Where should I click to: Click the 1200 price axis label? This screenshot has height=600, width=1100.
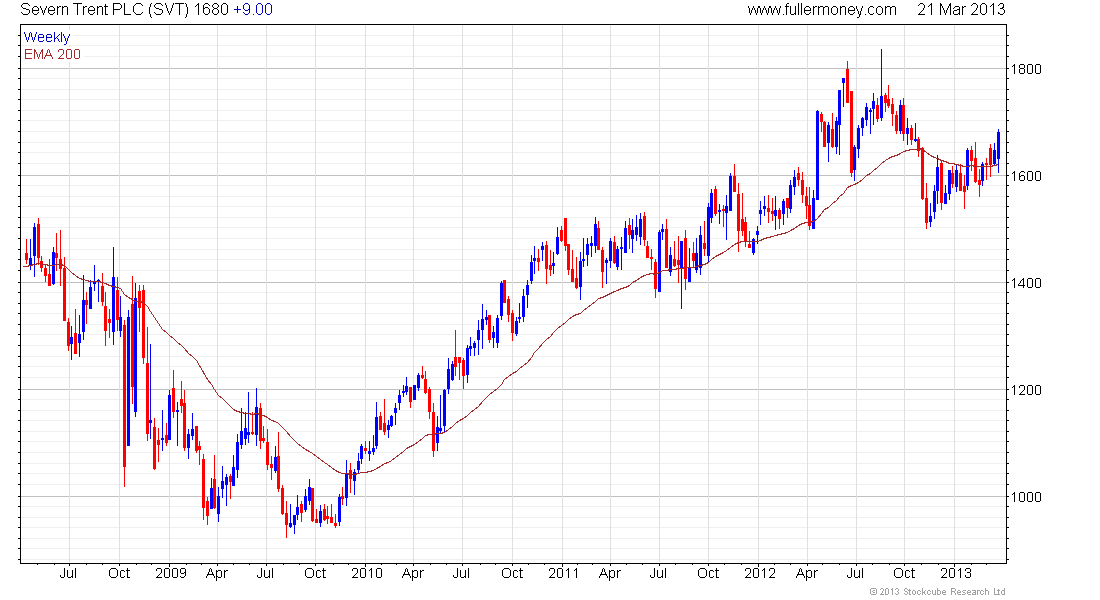(x=1026, y=390)
